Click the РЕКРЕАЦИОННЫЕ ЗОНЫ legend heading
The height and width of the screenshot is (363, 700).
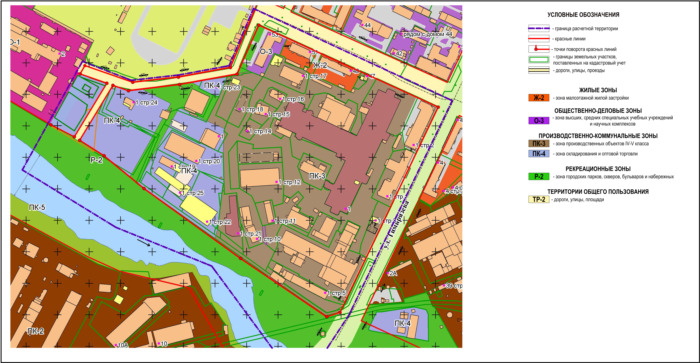598,169
